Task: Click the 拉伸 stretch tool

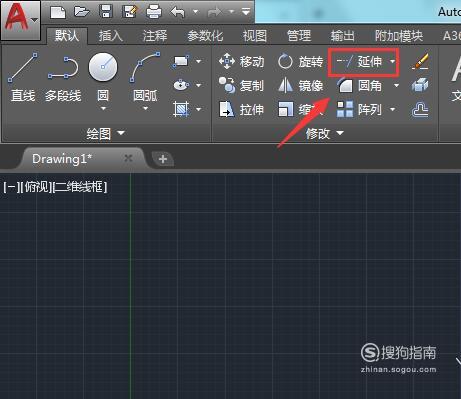Action: coord(241,109)
